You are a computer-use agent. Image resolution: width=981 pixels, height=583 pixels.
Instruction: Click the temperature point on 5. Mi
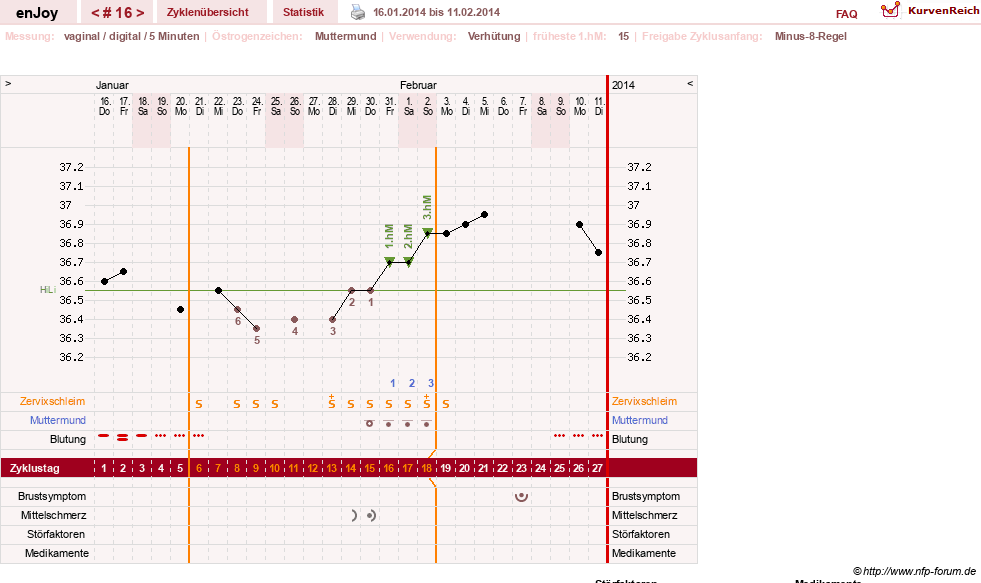485,215
